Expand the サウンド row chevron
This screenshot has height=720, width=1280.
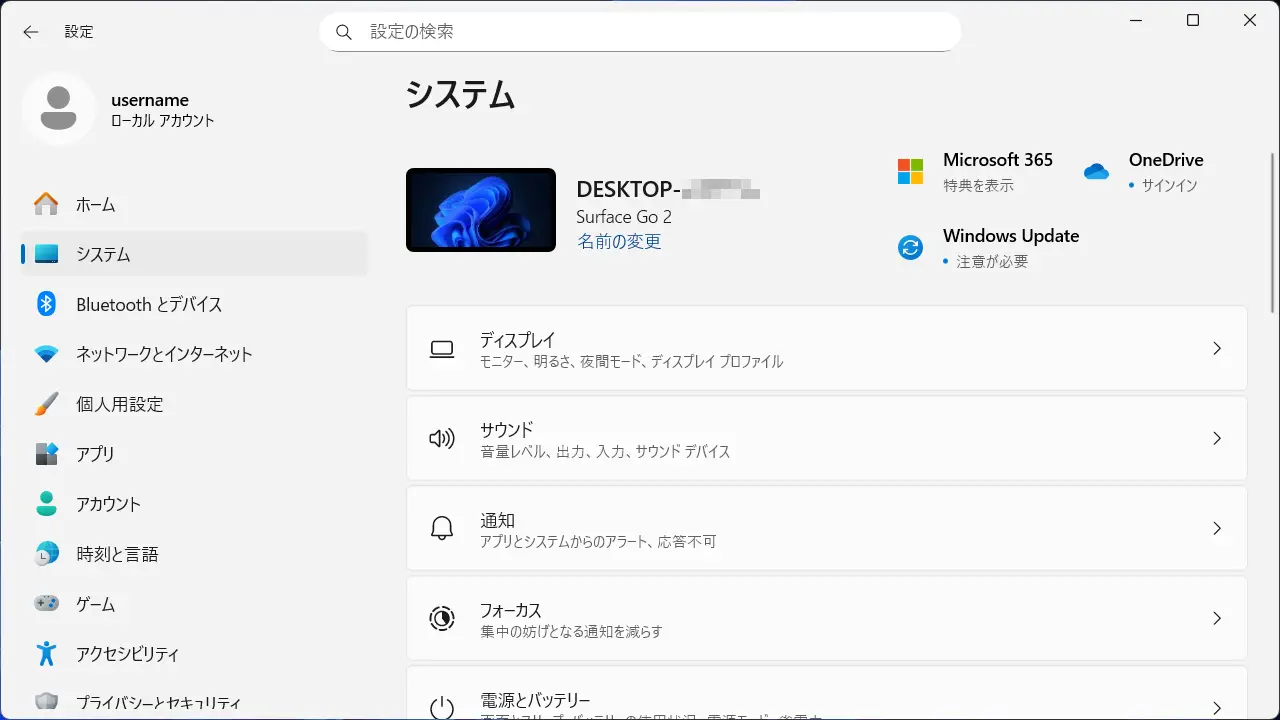click(1216, 439)
